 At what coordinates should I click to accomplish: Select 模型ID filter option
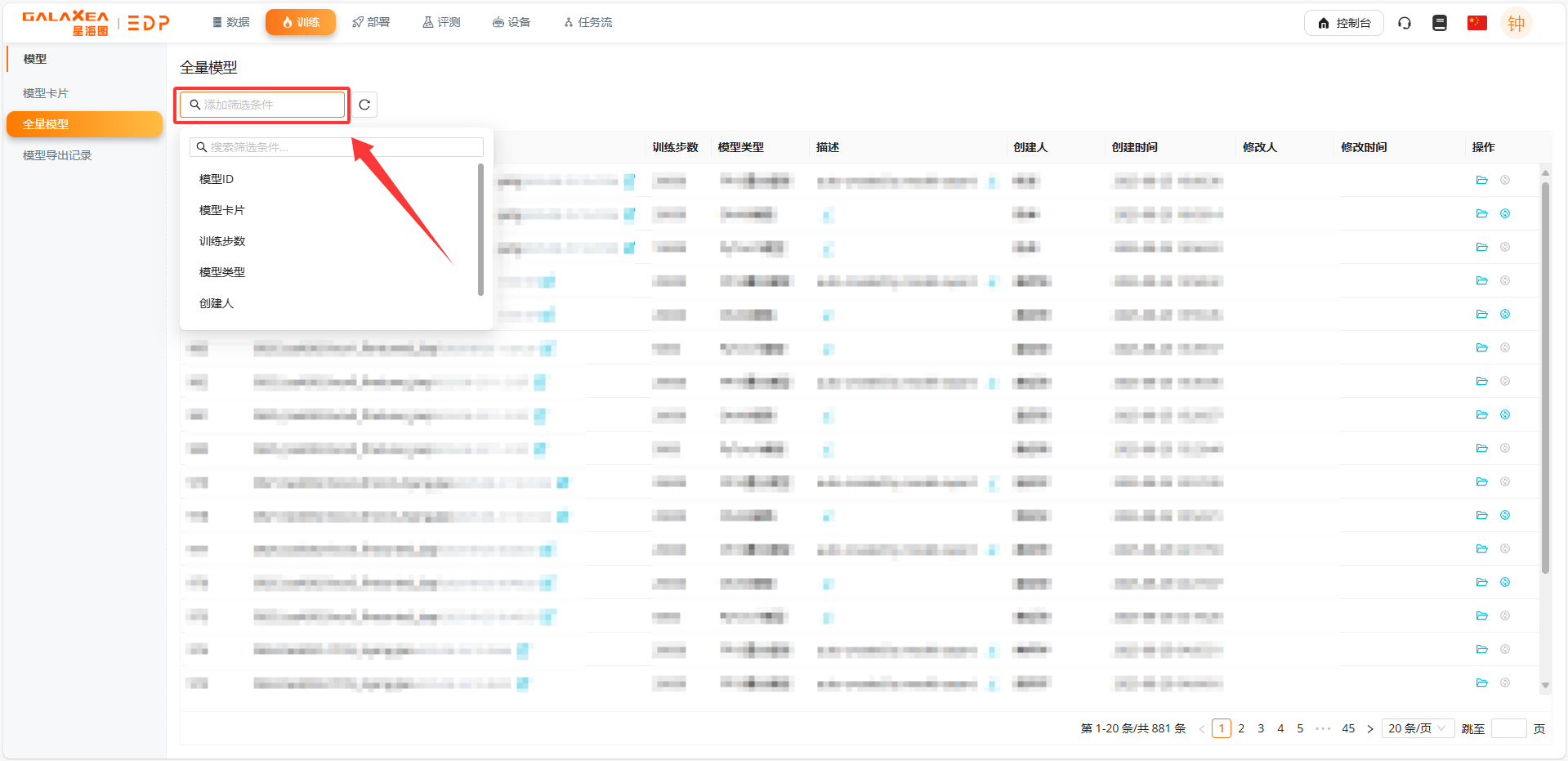(217, 179)
